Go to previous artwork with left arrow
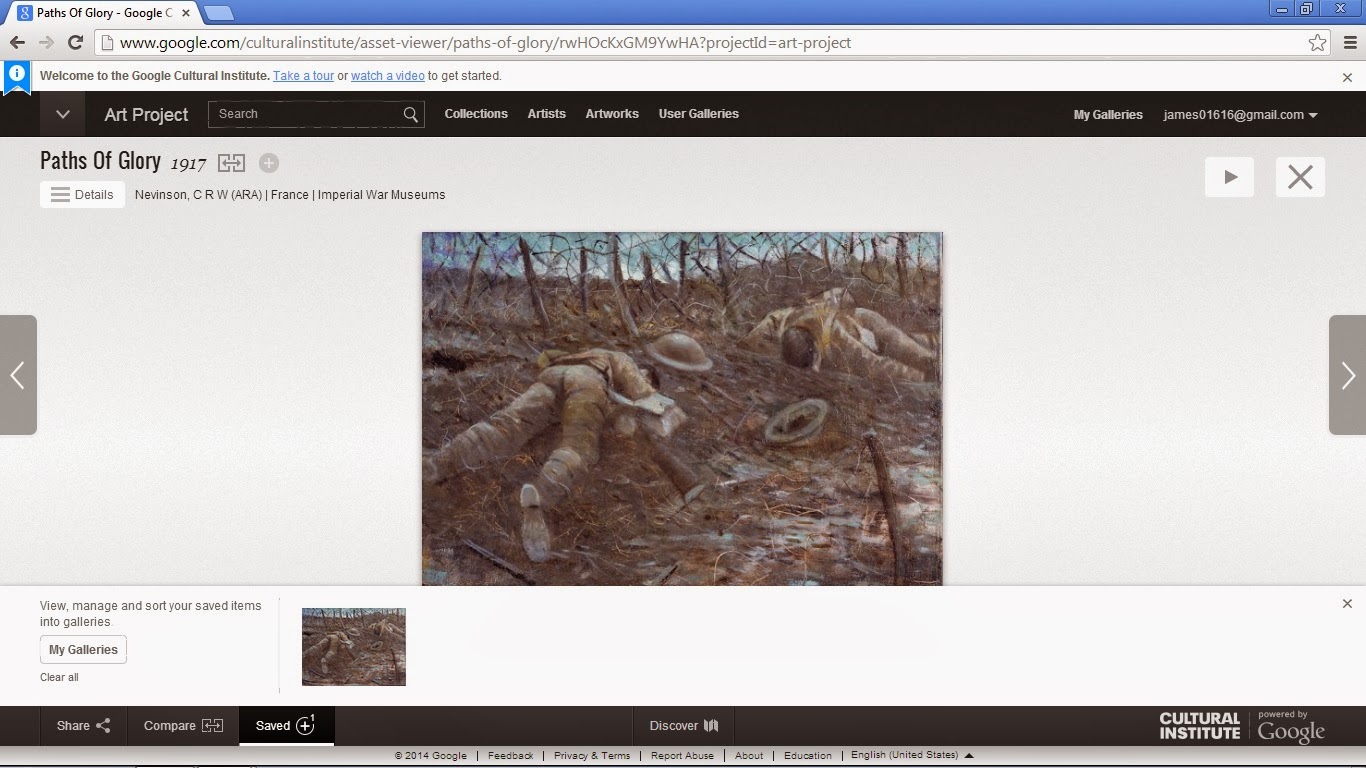The width and height of the screenshot is (1366, 768). [x=18, y=375]
